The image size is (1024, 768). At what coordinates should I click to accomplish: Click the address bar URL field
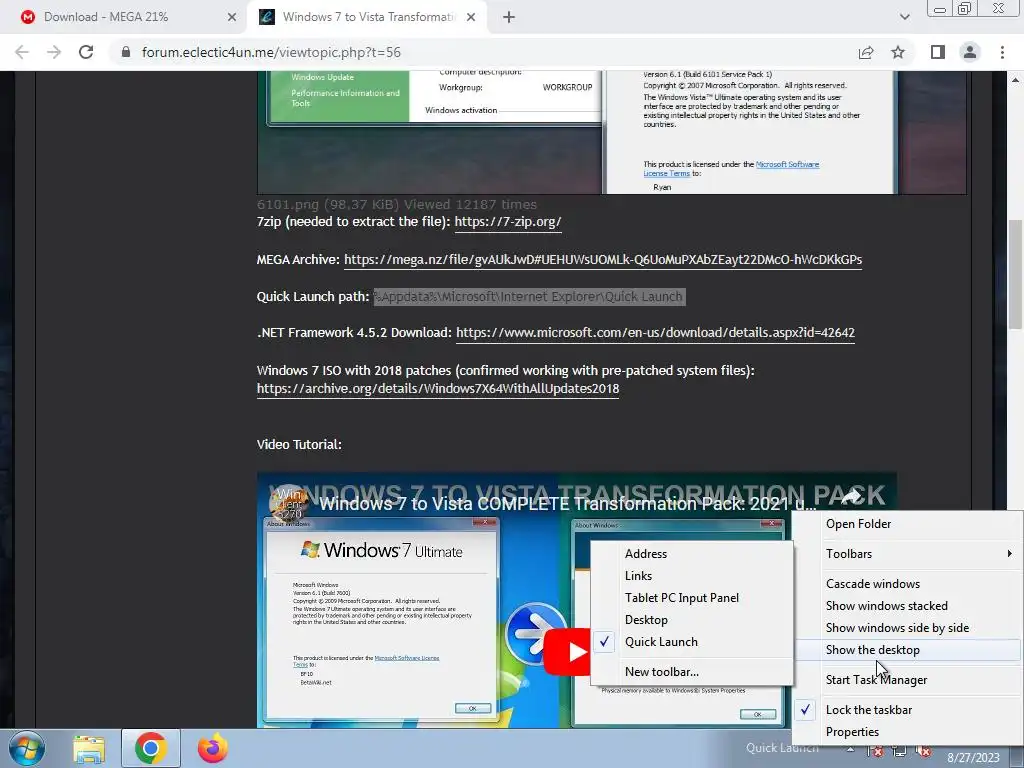point(483,52)
